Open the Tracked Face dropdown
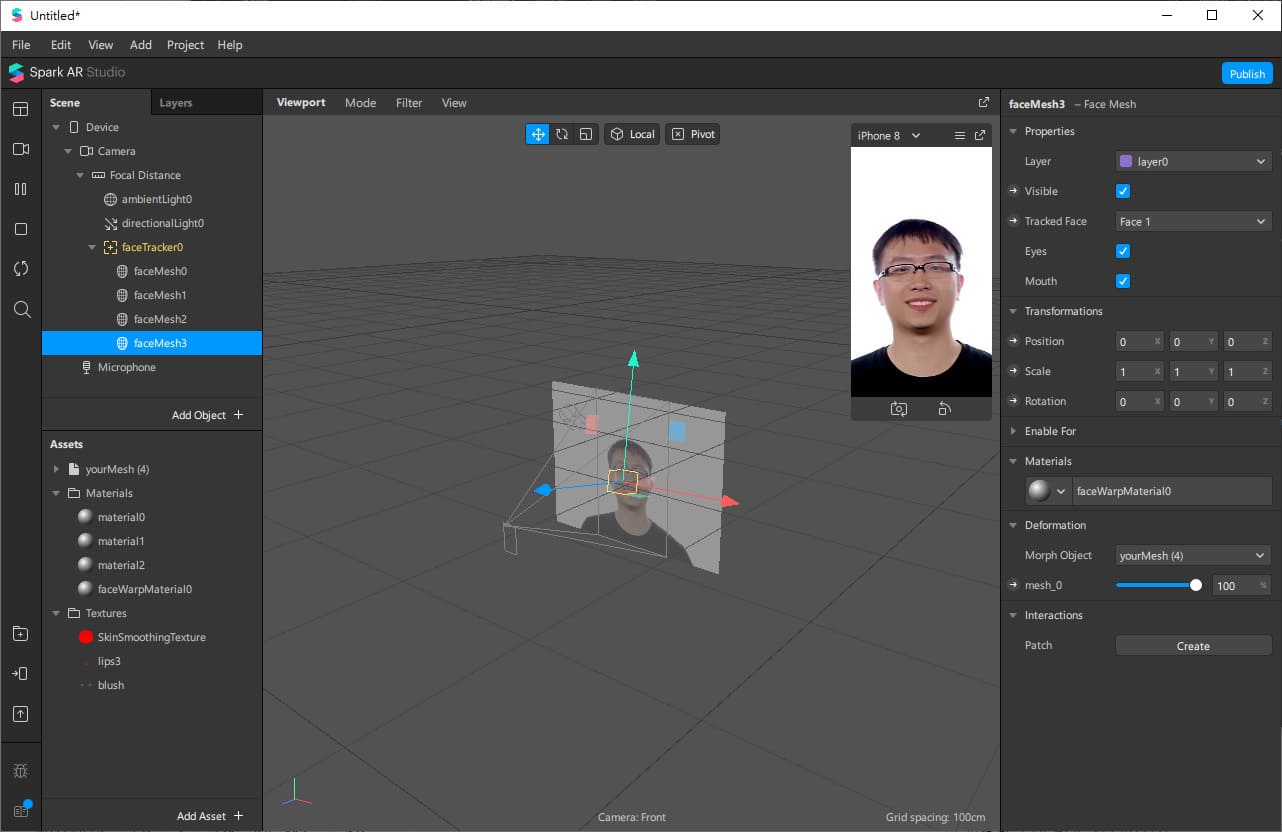This screenshot has height=832, width=1282. 1192,221
